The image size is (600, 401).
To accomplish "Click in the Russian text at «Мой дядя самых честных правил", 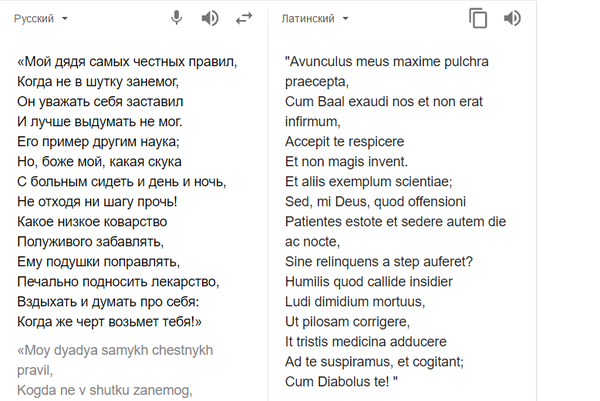I will (127, 61).
